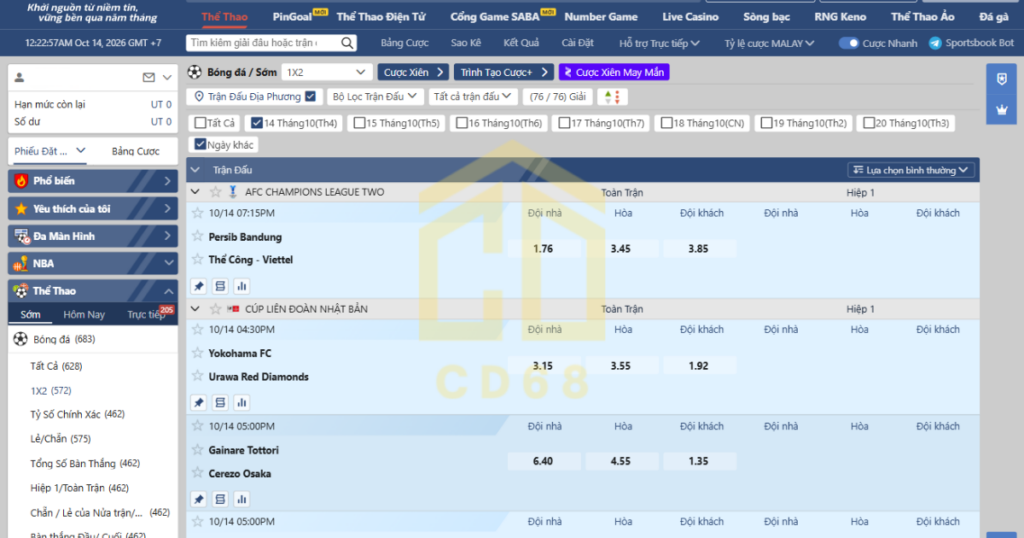This screenshot has width=1024, height=538.
Task: Uncheck the Ngày khác checkbox
Action: click(x=200, y=144)
